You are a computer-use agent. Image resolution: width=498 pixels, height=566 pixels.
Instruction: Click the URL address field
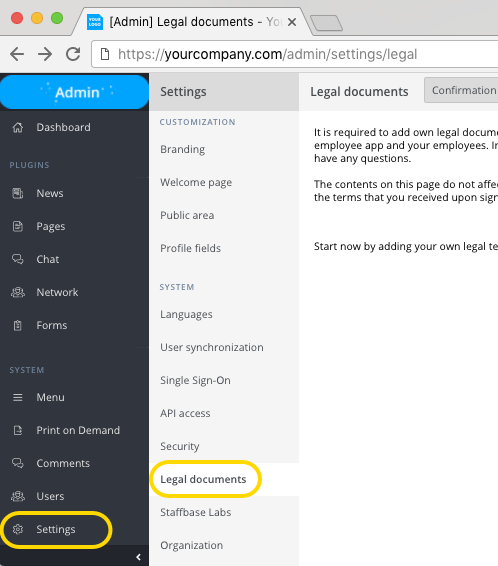(295, 54)
